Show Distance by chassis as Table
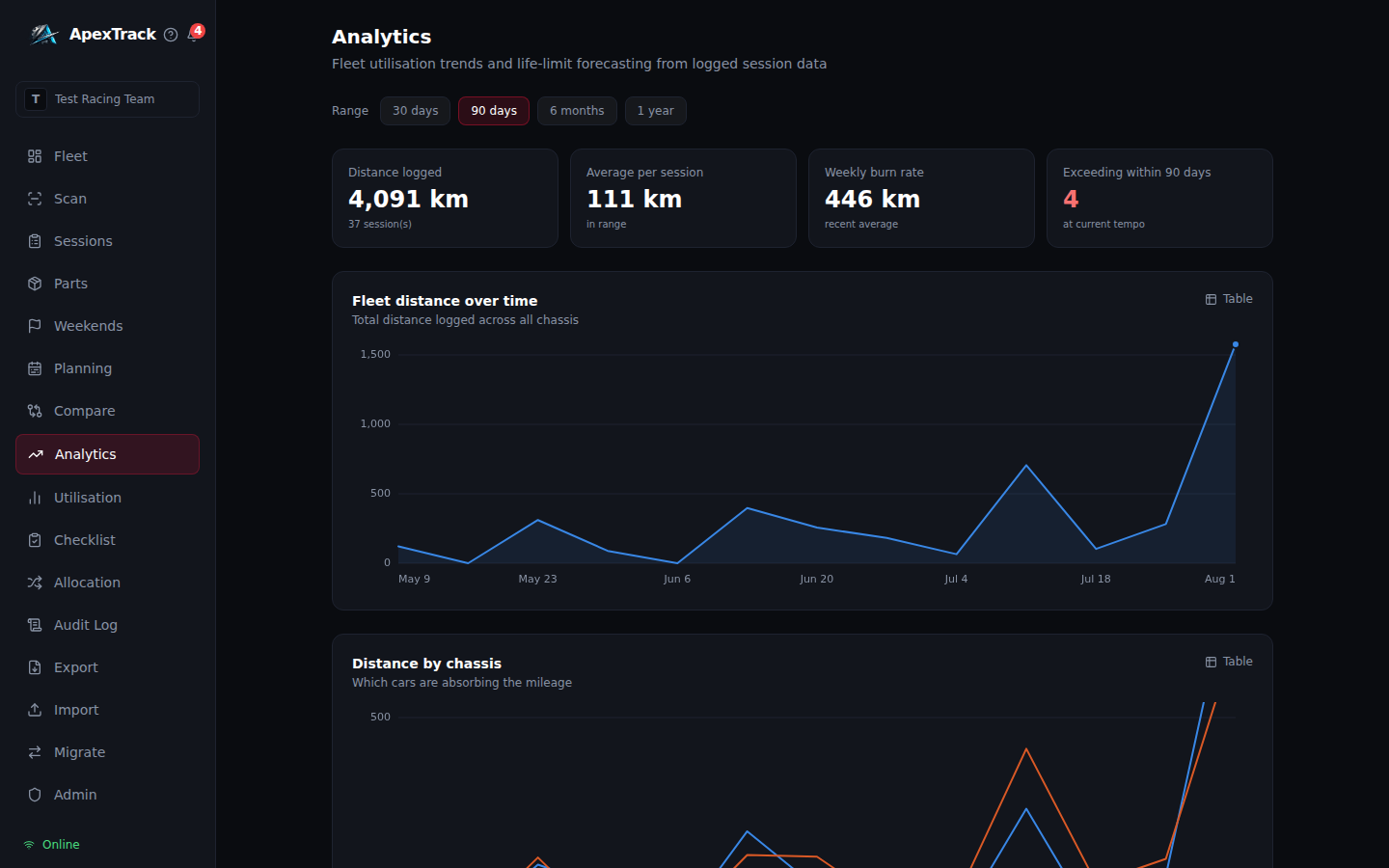This screenshot has height=868, width=1389. pyautogui.click(x=1229, y=662)
